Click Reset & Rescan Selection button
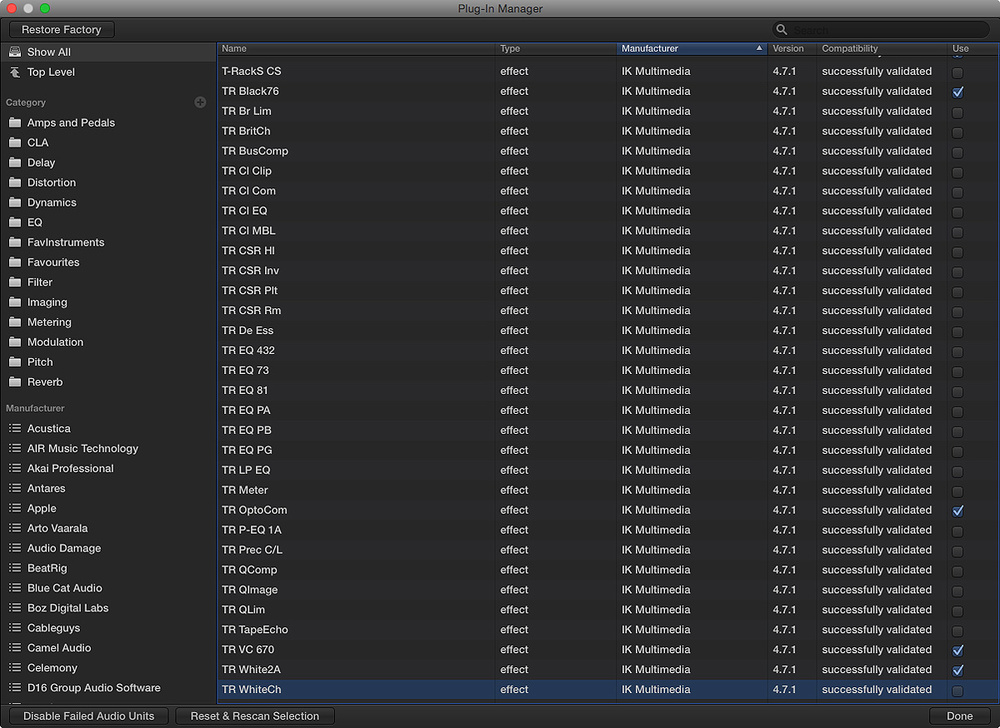The height and width of the screenshot is (728, 1000). [x=254, y=716]
